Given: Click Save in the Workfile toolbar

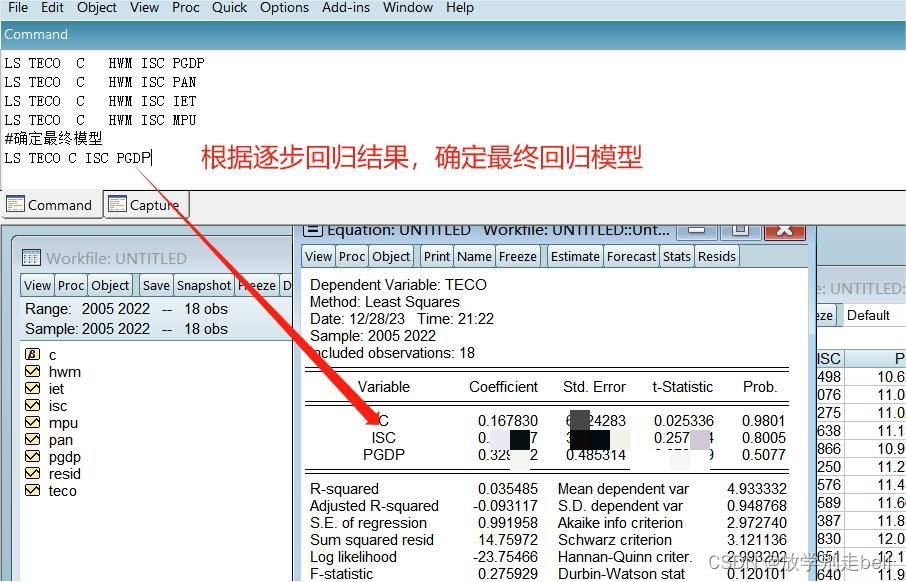Looking at the screenshot, I should (156, 286).
